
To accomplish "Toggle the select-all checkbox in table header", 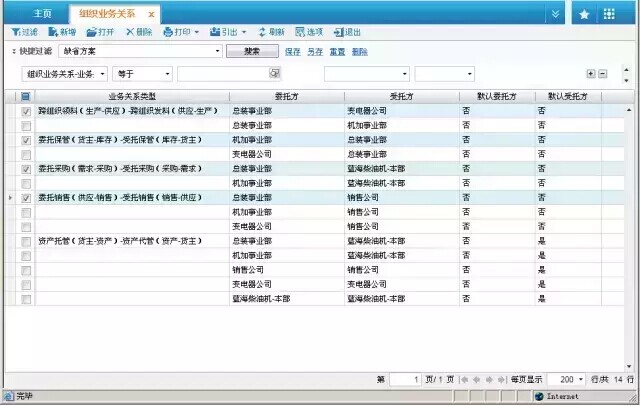I will [x=26, y=97].
